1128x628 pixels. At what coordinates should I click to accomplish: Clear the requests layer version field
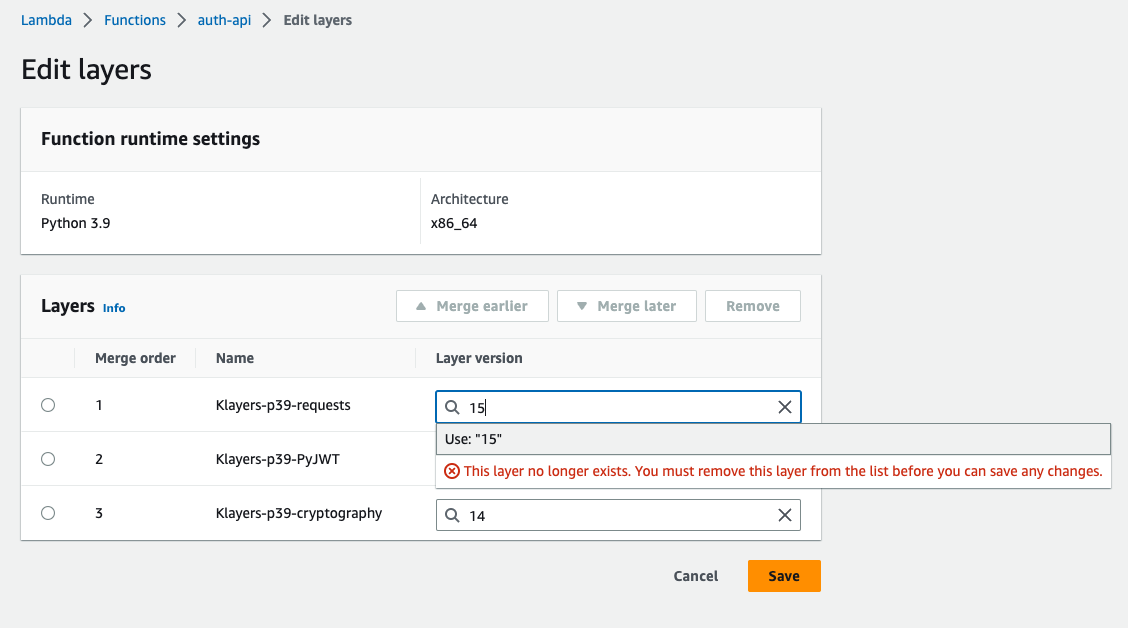(784, 407)
